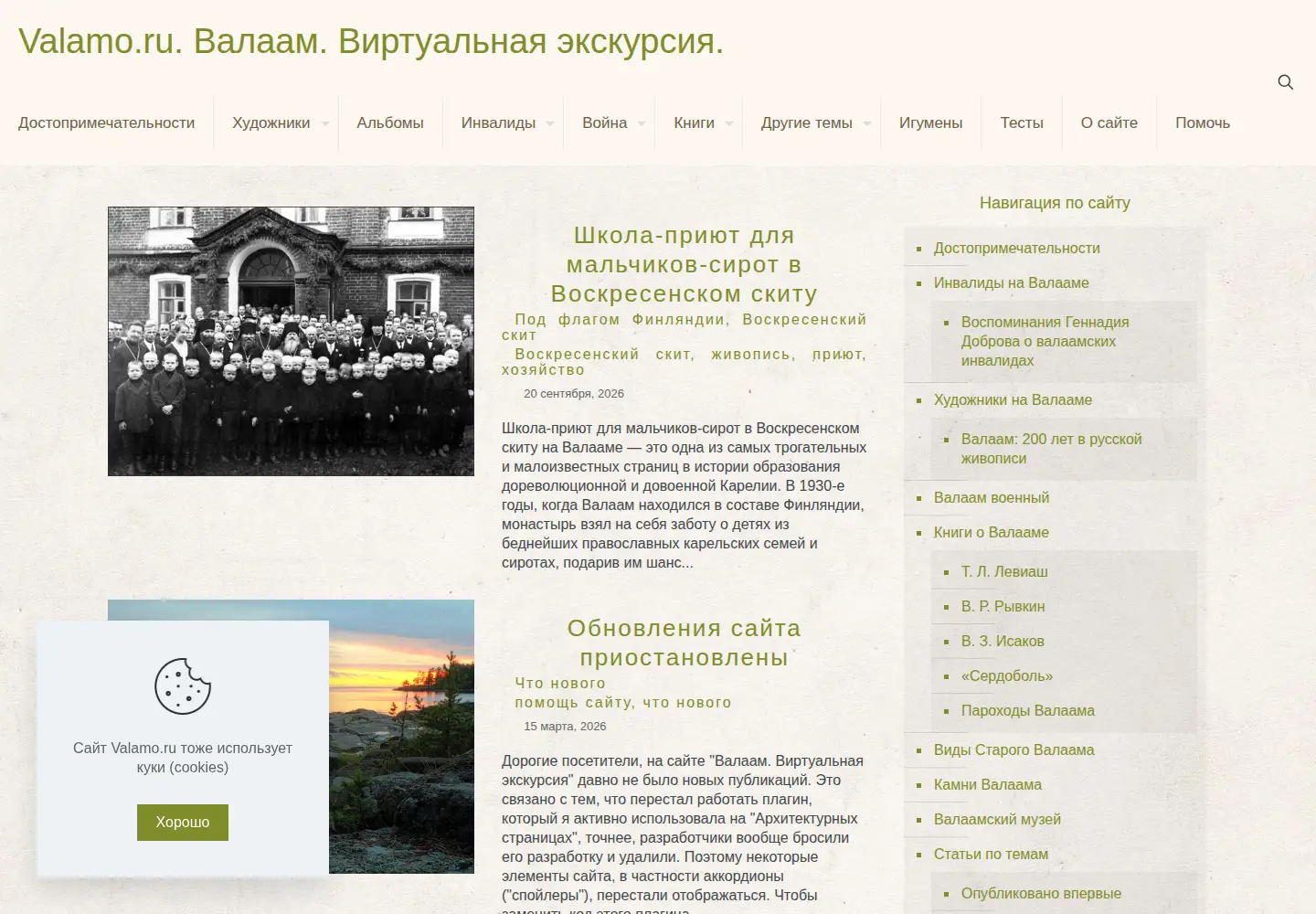The image size is (1316, 914).
Task: Open the Школа-приют для мальчиков-сирот article title
Action: pos(684,264)
